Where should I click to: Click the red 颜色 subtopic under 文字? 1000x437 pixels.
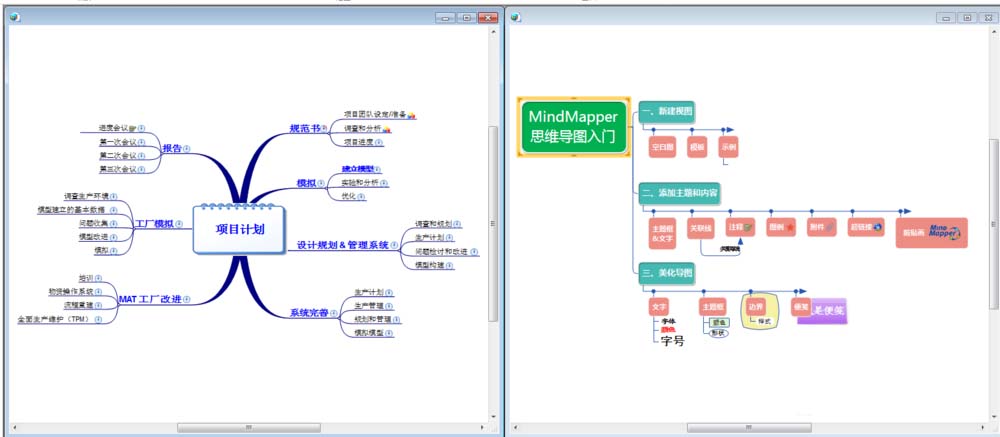668,329
